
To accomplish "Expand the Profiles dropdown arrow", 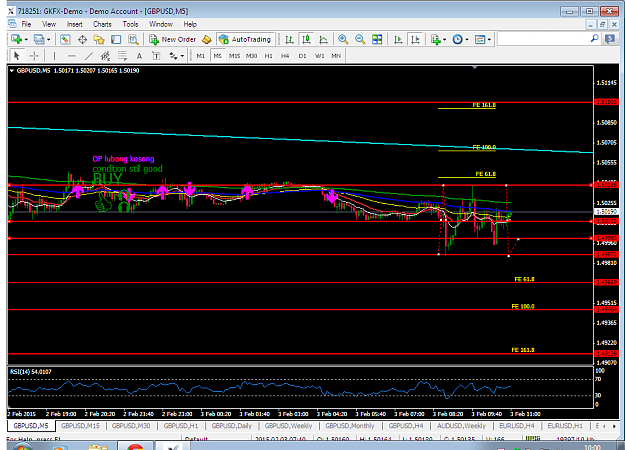I will (49, 39).
